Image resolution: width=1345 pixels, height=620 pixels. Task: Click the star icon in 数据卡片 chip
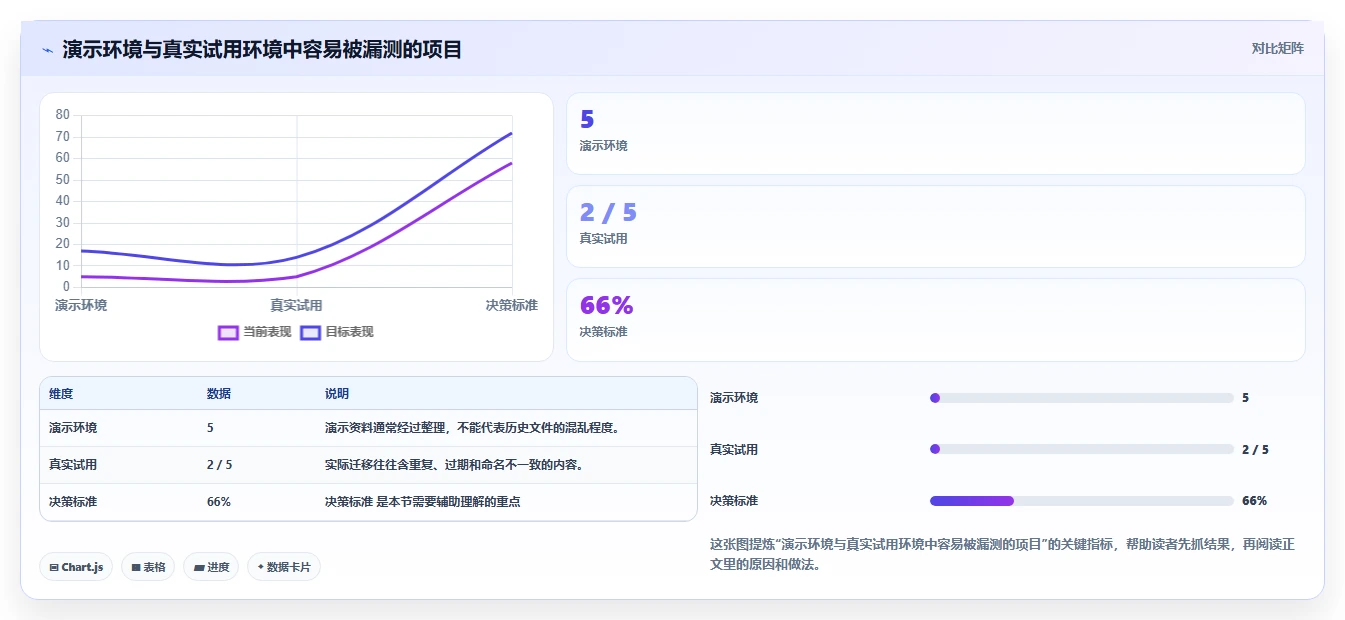[260, 567]
